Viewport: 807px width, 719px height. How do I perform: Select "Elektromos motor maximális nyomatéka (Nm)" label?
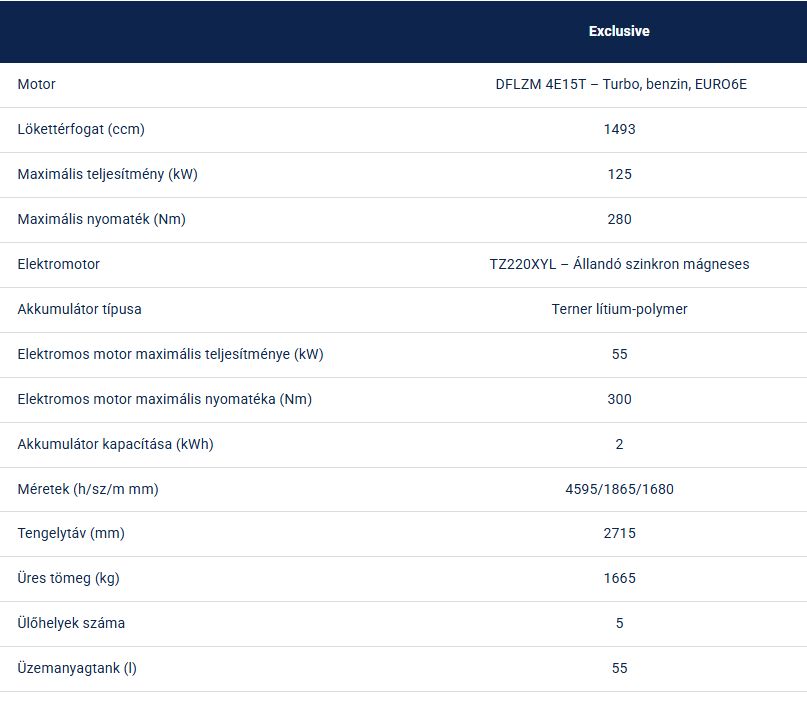[165, 399]
